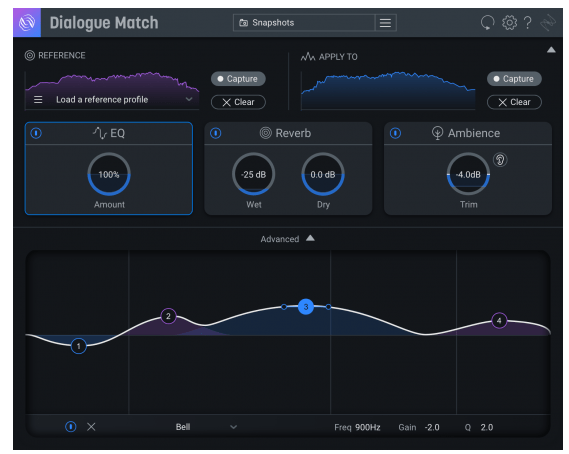This screenshot has height=454, width=569.
Task: Adjust the Reverb Dry knob
Action: point(323,175)
